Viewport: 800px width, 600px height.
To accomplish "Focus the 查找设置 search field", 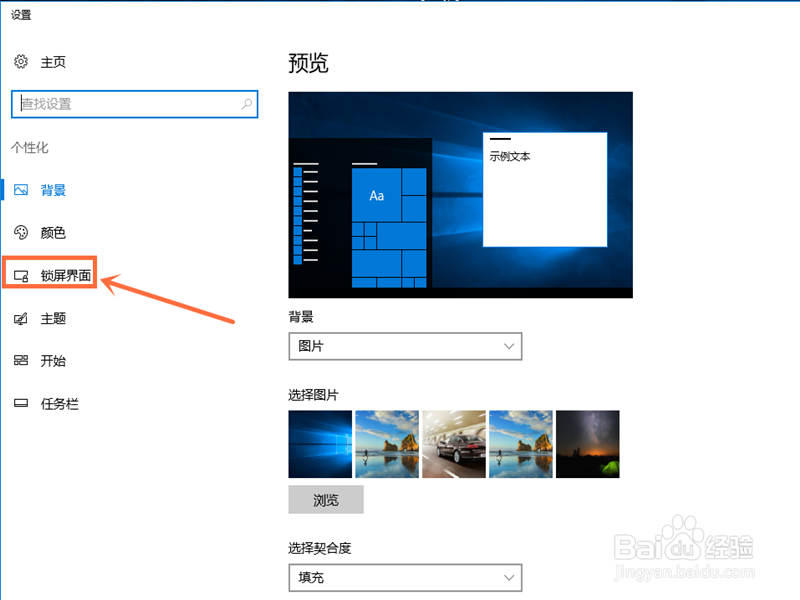I will 135,104.
